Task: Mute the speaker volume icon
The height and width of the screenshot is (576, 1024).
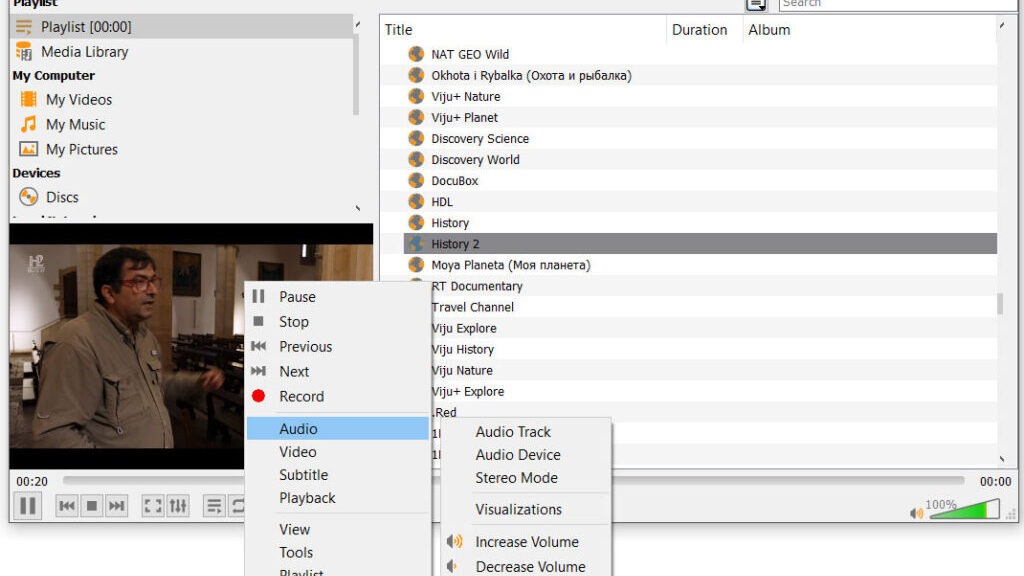Action: 917,513
